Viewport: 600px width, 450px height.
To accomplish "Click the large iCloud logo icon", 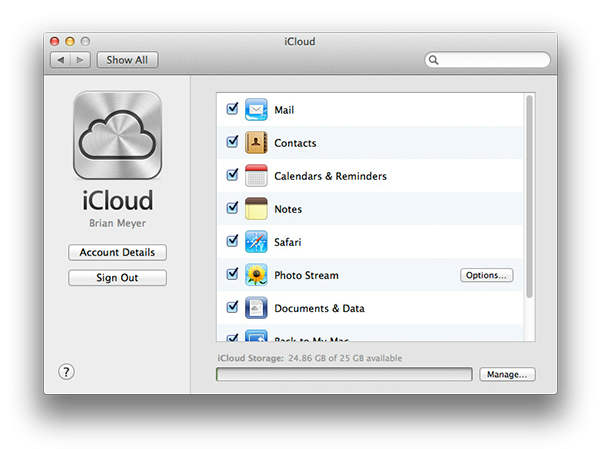I will tap(117, 135).
